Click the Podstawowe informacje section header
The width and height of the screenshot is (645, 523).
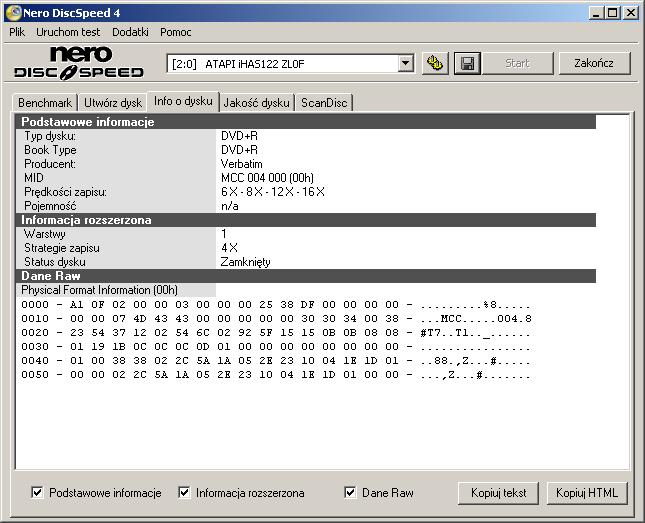point(306,122)
